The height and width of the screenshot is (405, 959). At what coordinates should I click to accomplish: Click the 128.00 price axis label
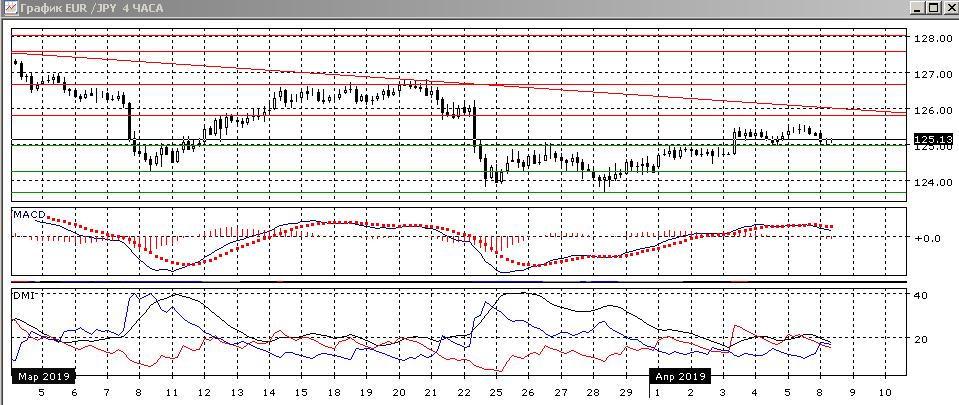(x=930, y=38)
